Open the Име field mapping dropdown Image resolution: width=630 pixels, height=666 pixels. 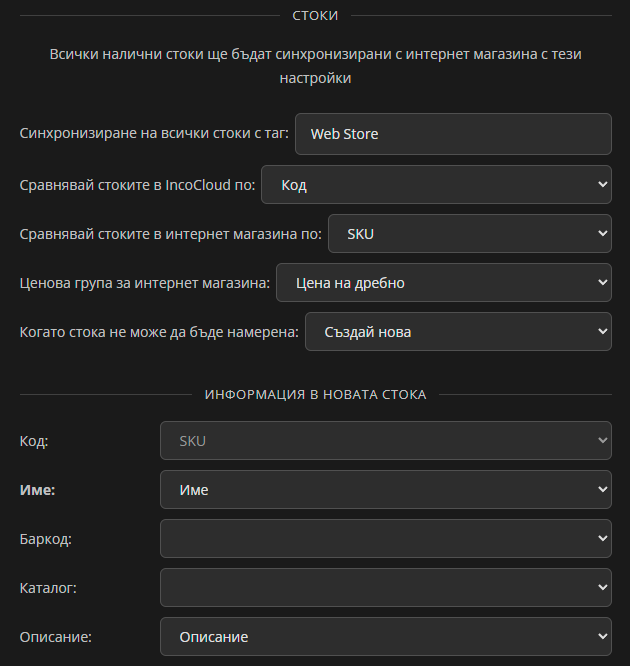click(386, 489)
